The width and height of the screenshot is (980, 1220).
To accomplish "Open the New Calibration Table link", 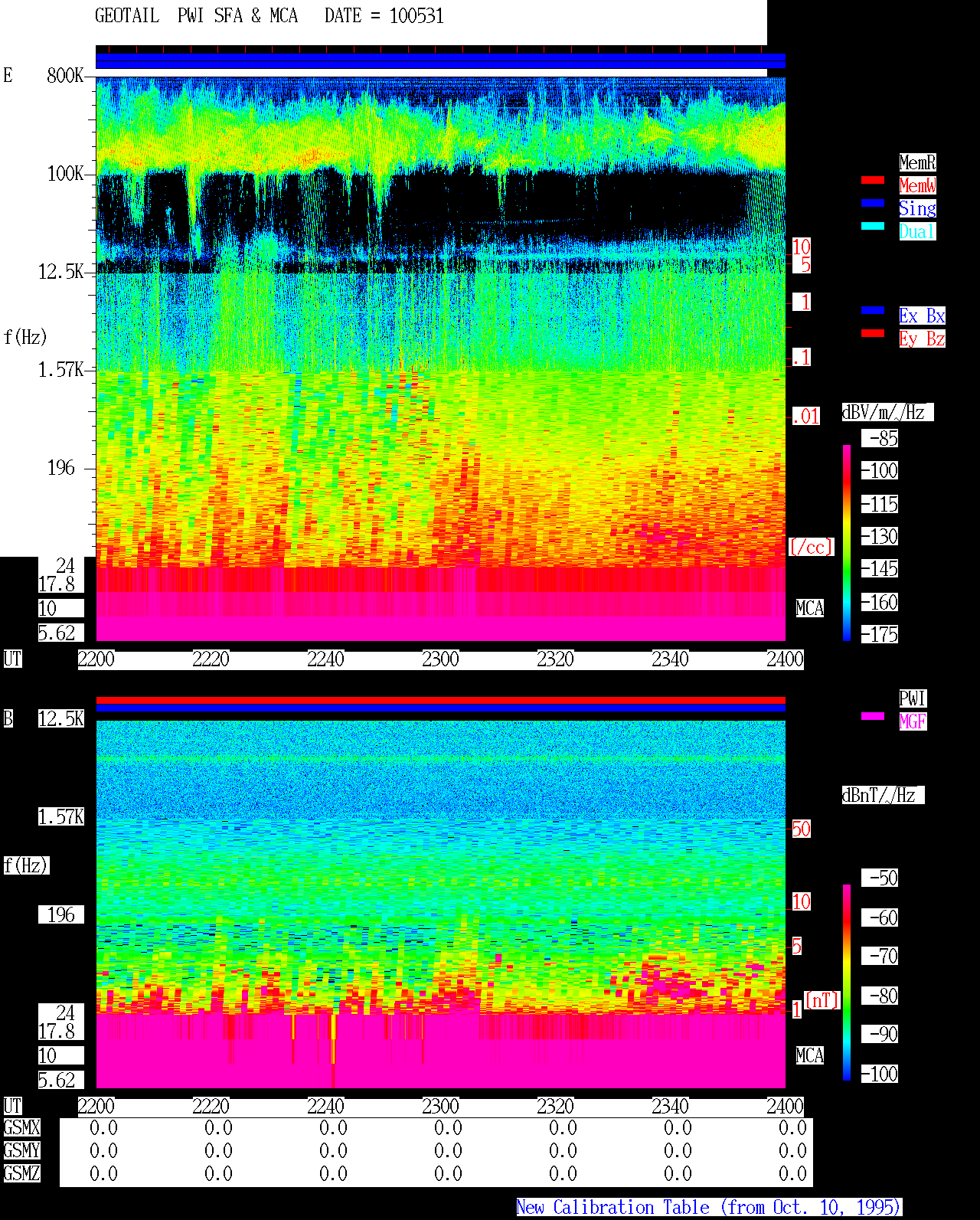I will (x=709, y=1208).
